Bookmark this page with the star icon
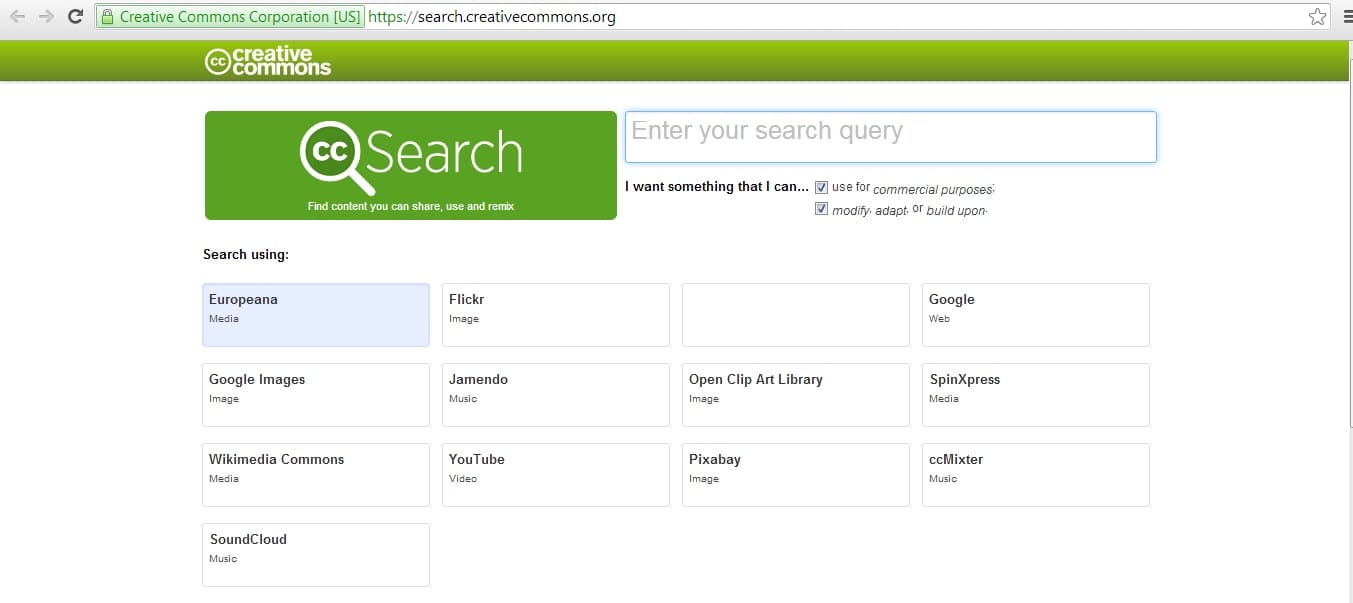The height and width of the screenshot is (603, 1353). (1318, 16)
